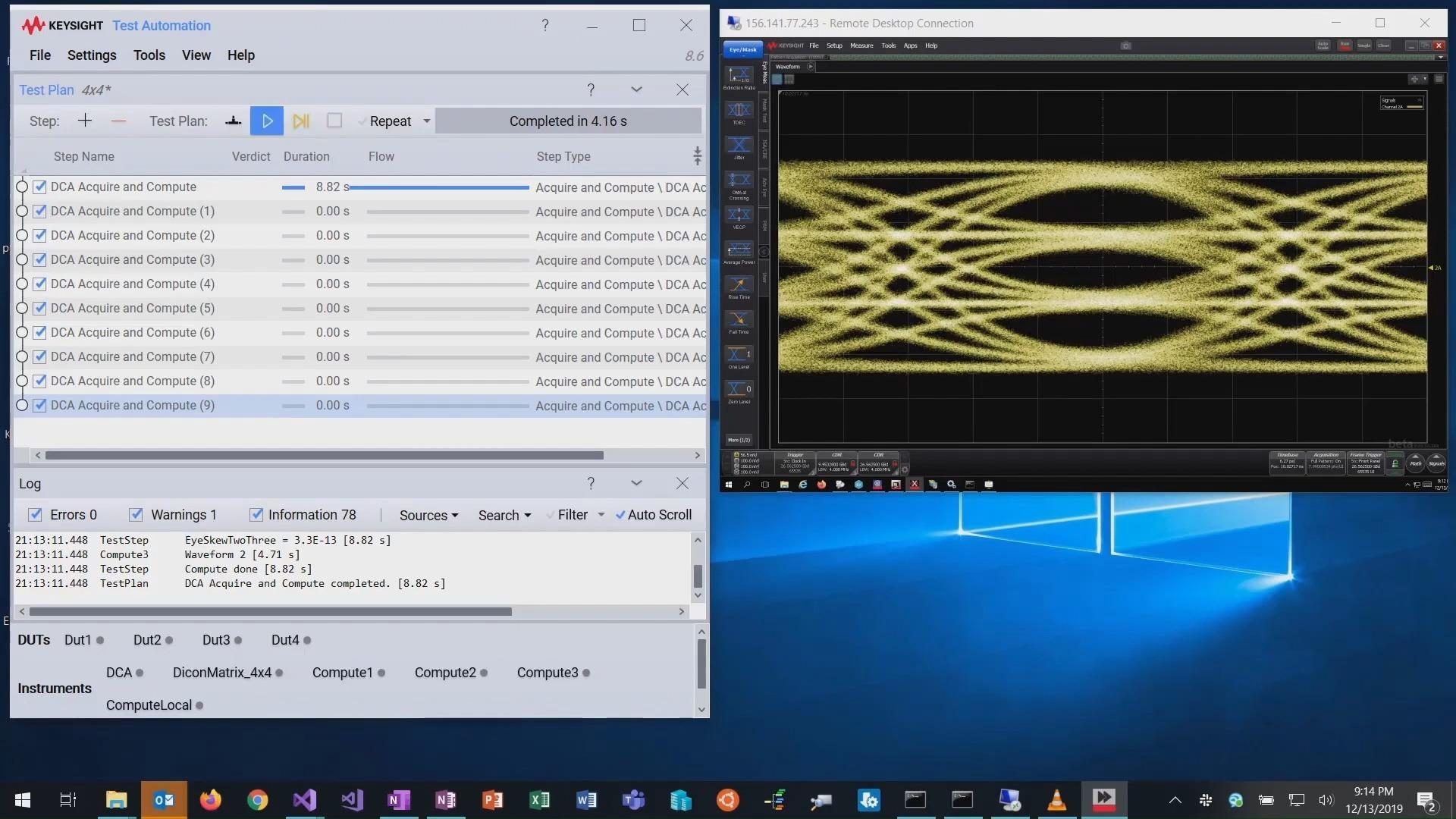Screen dimensions: 1456x819
Task: Click the add step plus icon
Action: point(85,121)
